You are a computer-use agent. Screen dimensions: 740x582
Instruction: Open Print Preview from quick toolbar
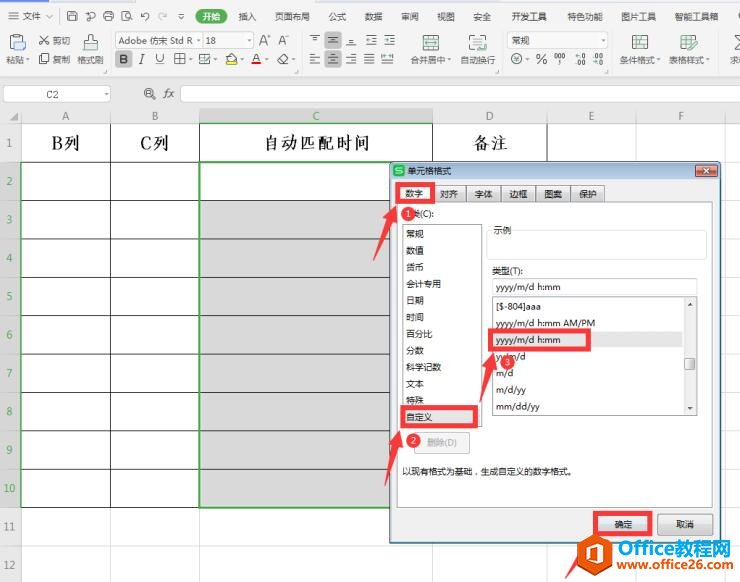point(126,17)
